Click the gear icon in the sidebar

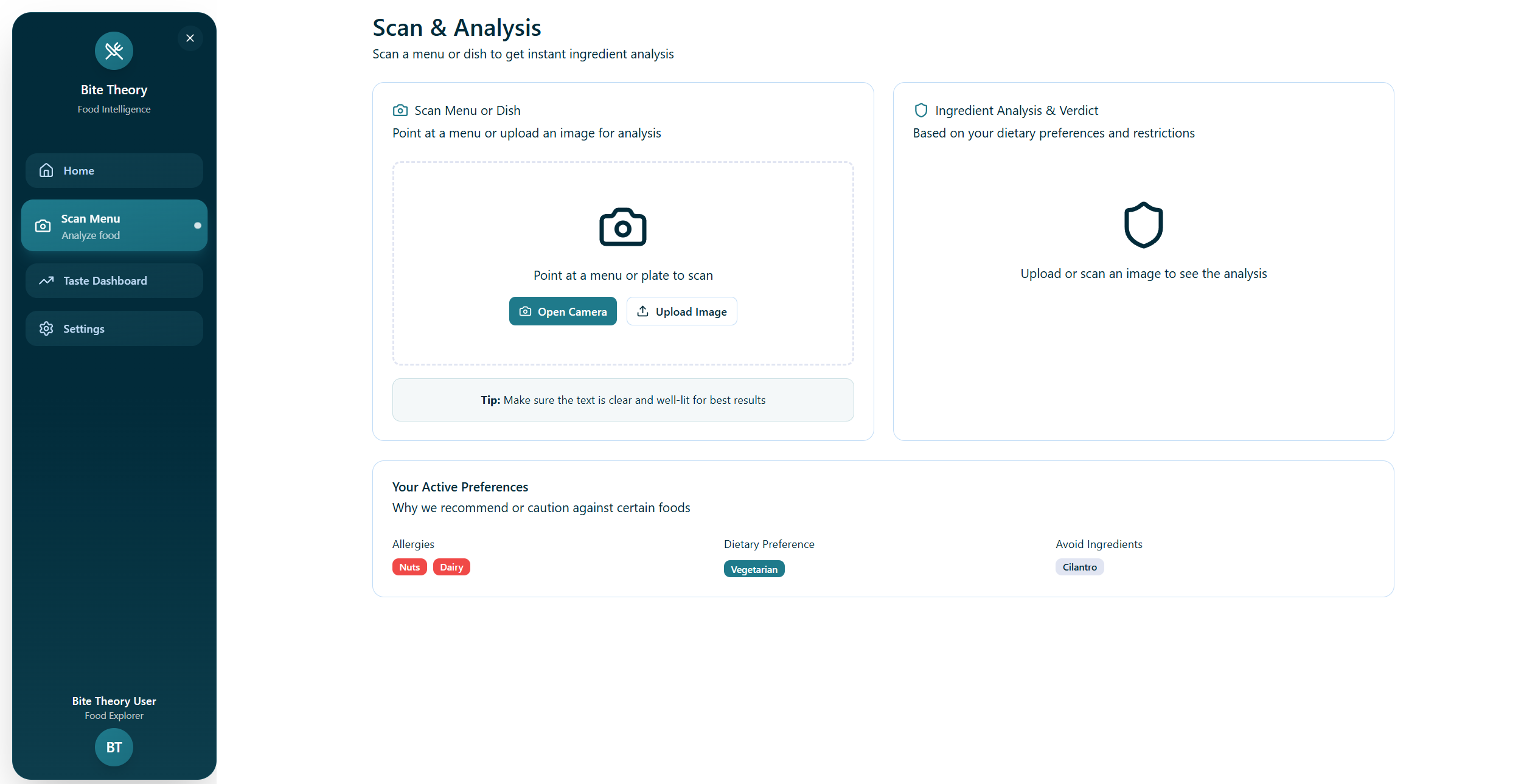point(46,328)
